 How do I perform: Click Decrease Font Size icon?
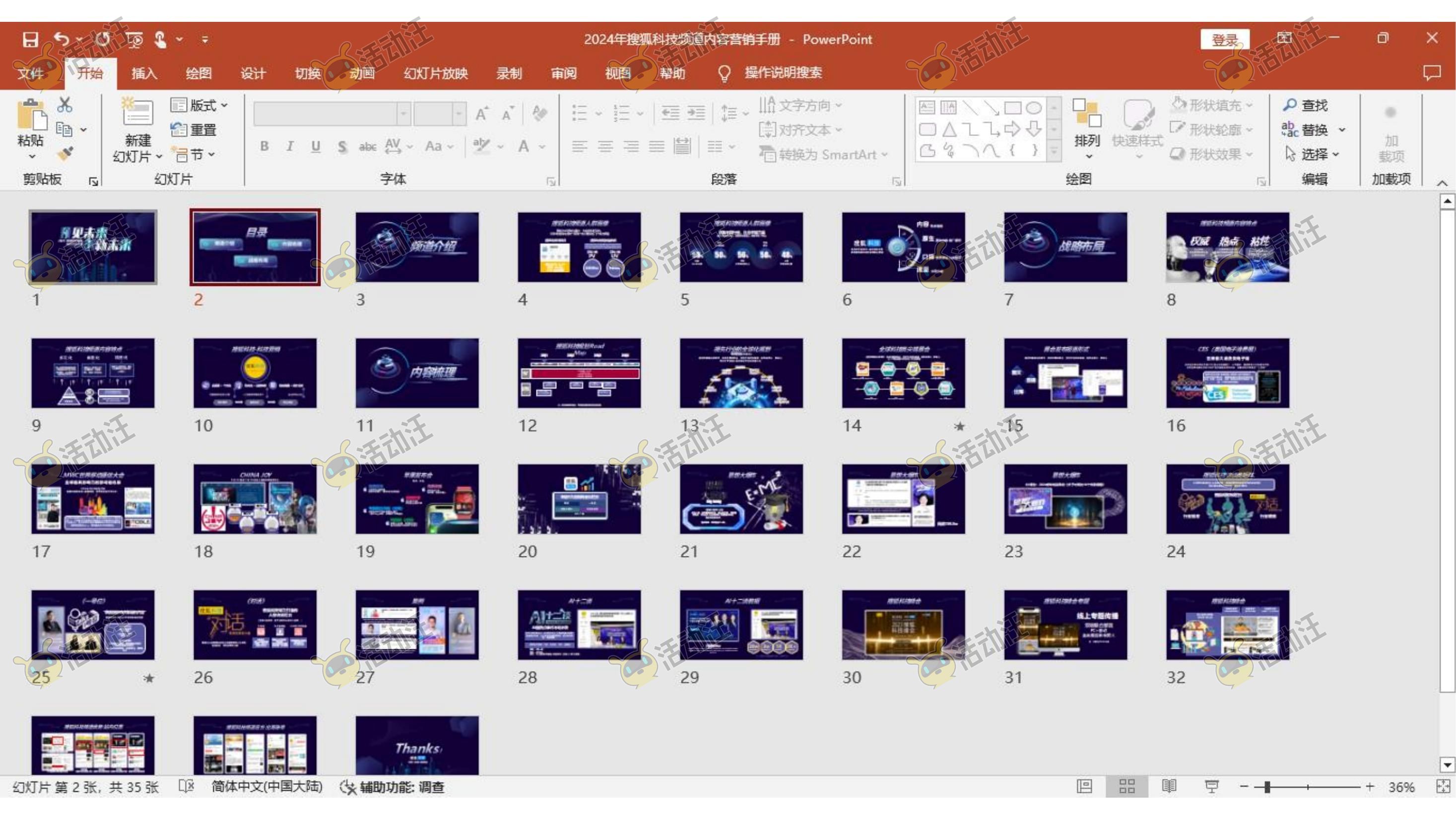coord(508,114)
